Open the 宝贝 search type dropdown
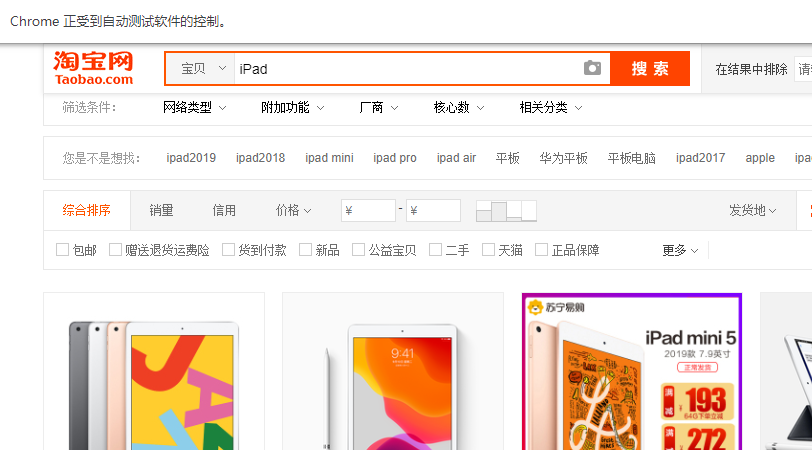 (202, 68)
